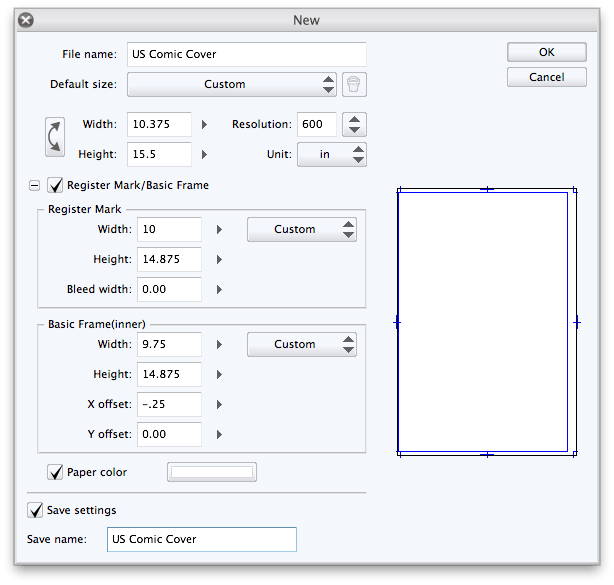Uncheck the Paper color checkbox

pyautogui.click(x=55, y=472)
